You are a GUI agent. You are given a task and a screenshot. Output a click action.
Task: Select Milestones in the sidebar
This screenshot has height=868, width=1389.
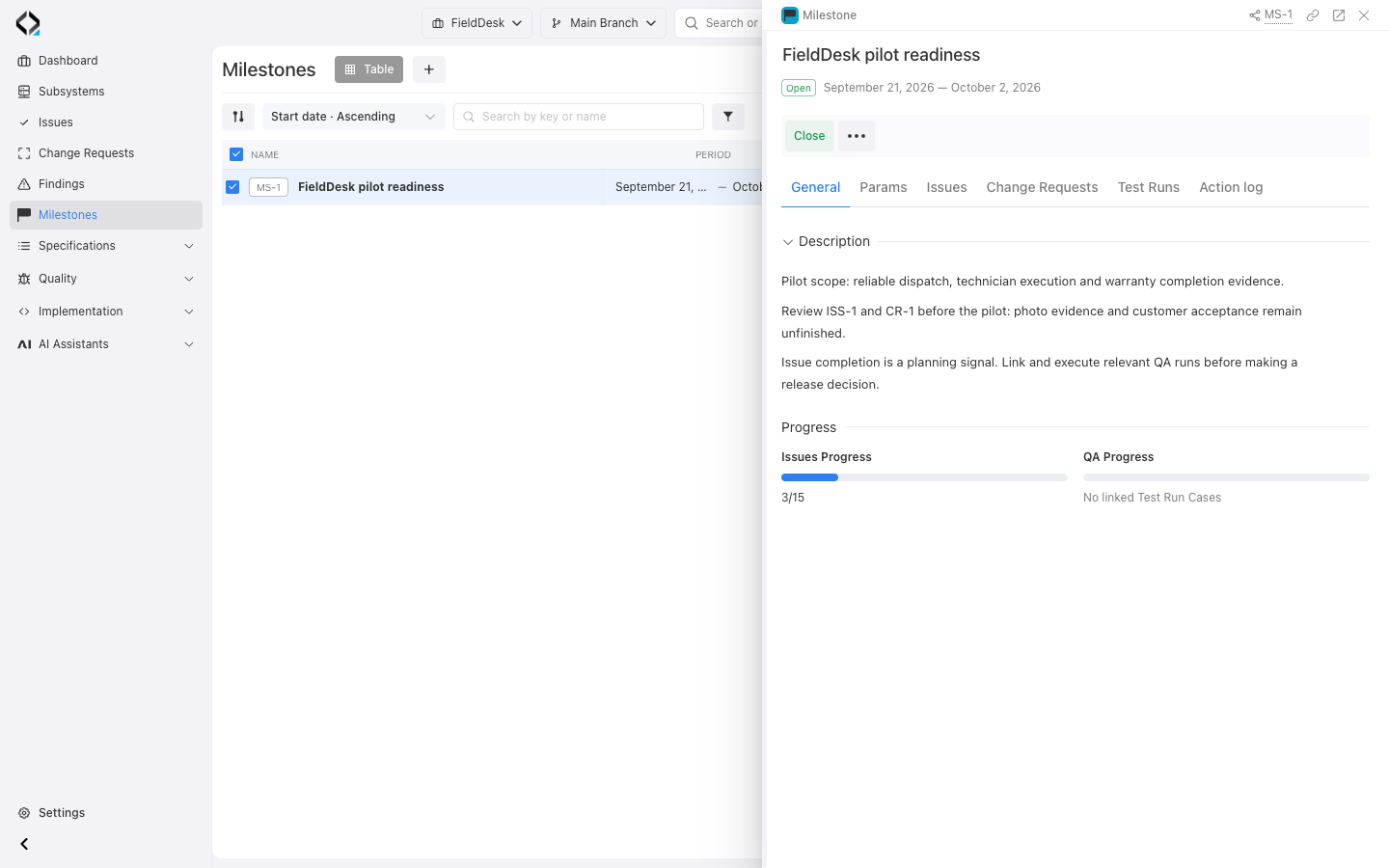click(106, 215)
